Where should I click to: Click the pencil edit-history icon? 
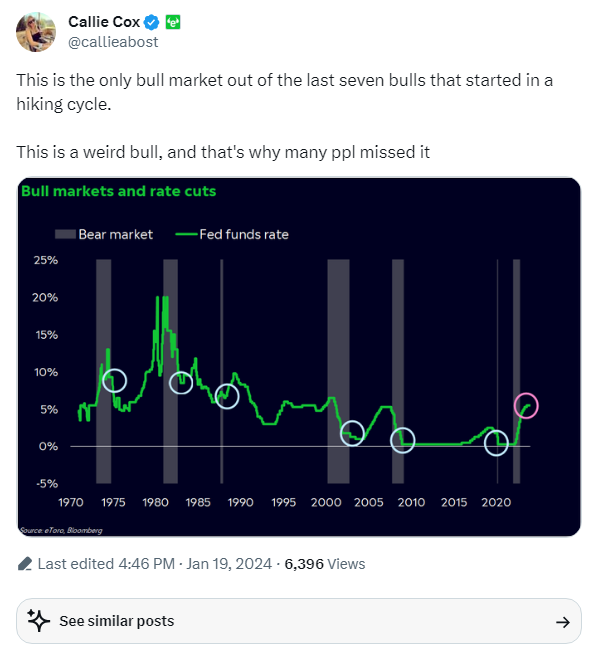(25, 564)
